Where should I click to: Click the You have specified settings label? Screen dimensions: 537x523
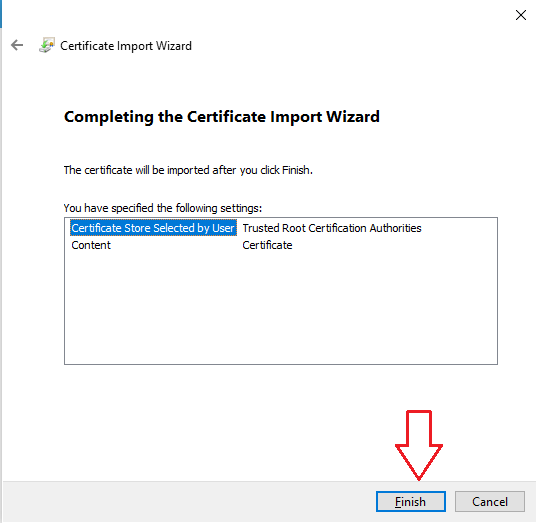(163, 208)
